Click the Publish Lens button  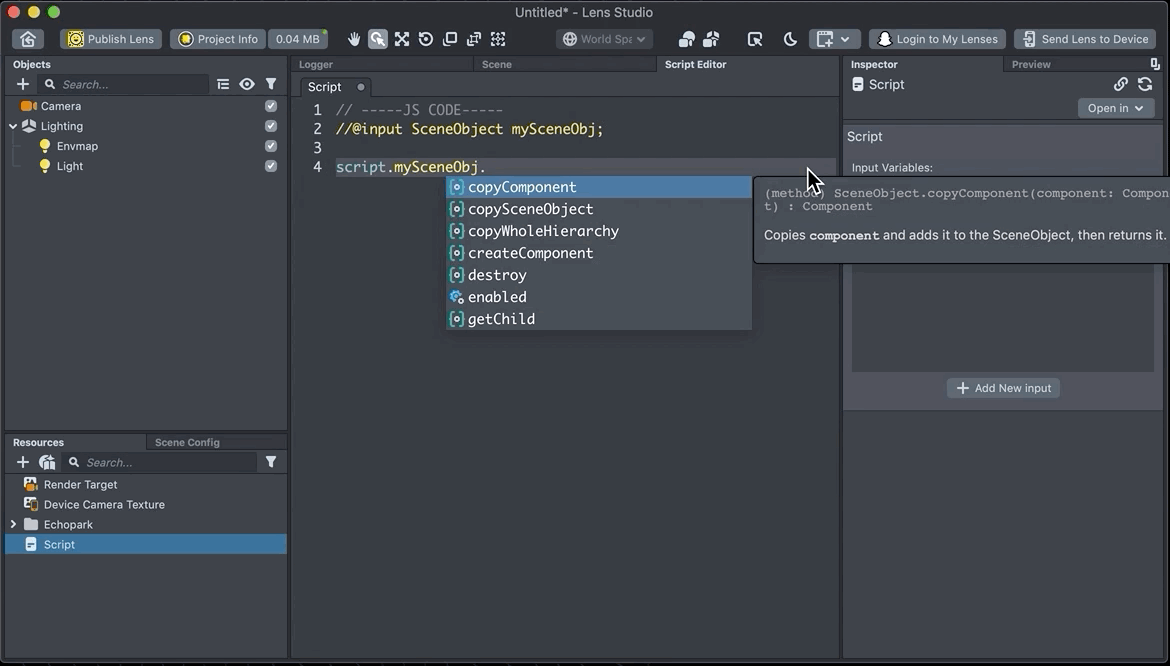coord(111,39)
